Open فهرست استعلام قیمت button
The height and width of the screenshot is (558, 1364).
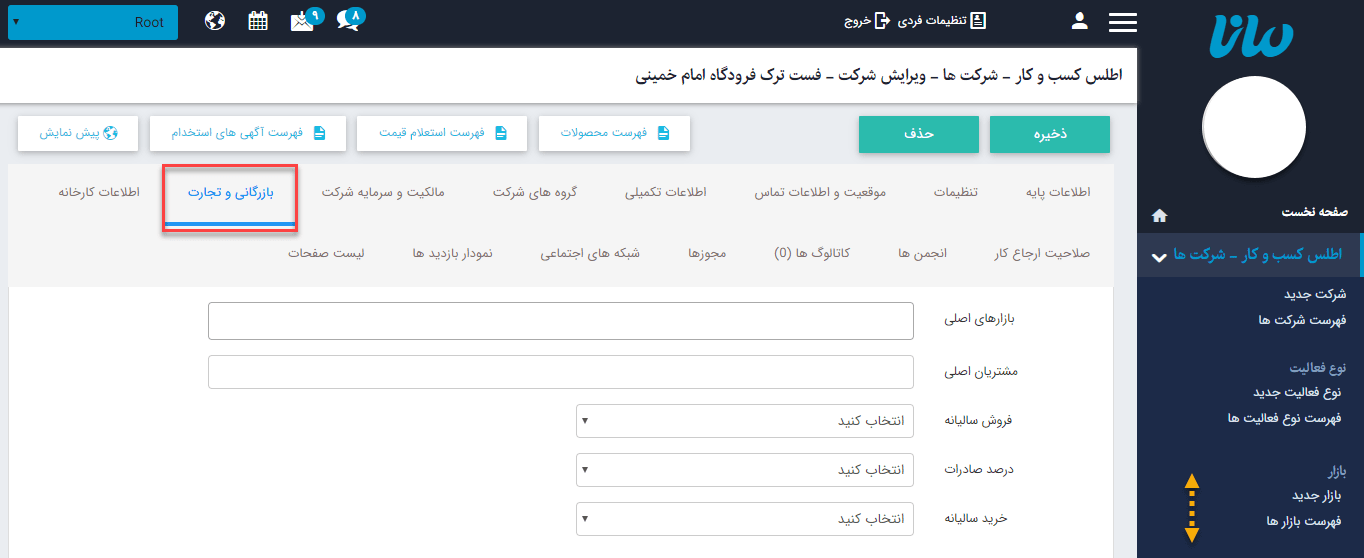pos(443,133)
